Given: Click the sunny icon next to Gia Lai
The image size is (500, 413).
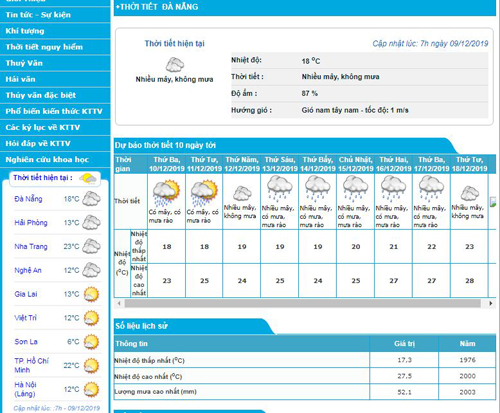Looking at the screenshot, I should click(91, 294).
